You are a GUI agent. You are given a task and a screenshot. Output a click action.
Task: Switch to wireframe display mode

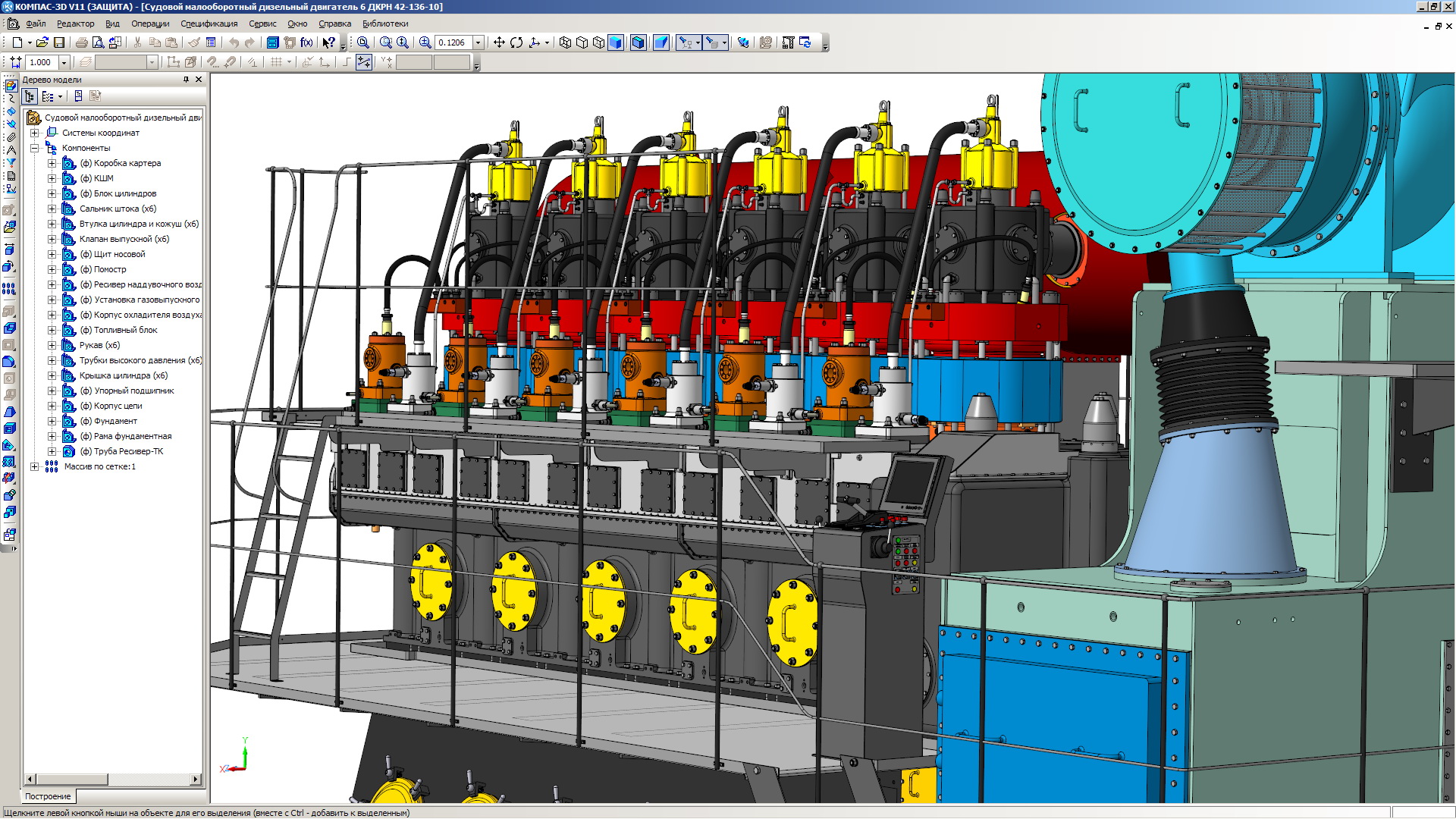[x=565, y=42]
